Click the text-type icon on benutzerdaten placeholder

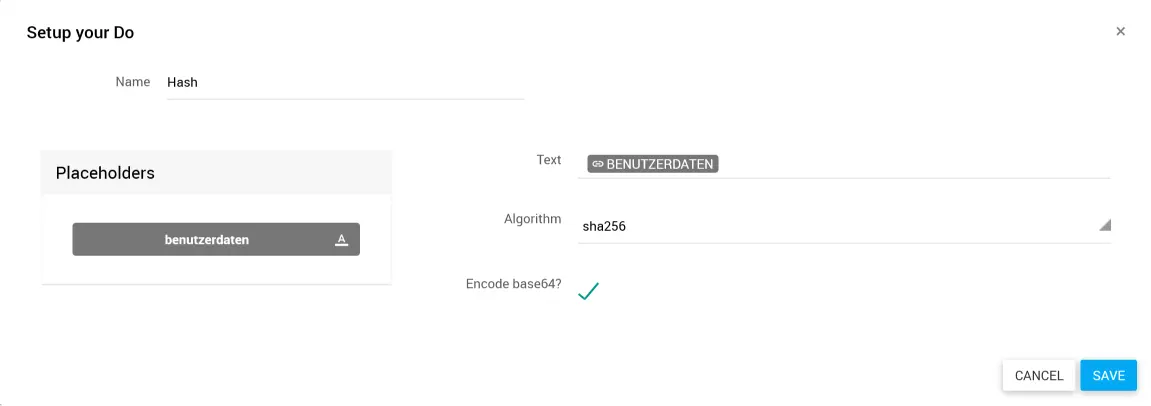pyautogui.click(x=341, y=240)
